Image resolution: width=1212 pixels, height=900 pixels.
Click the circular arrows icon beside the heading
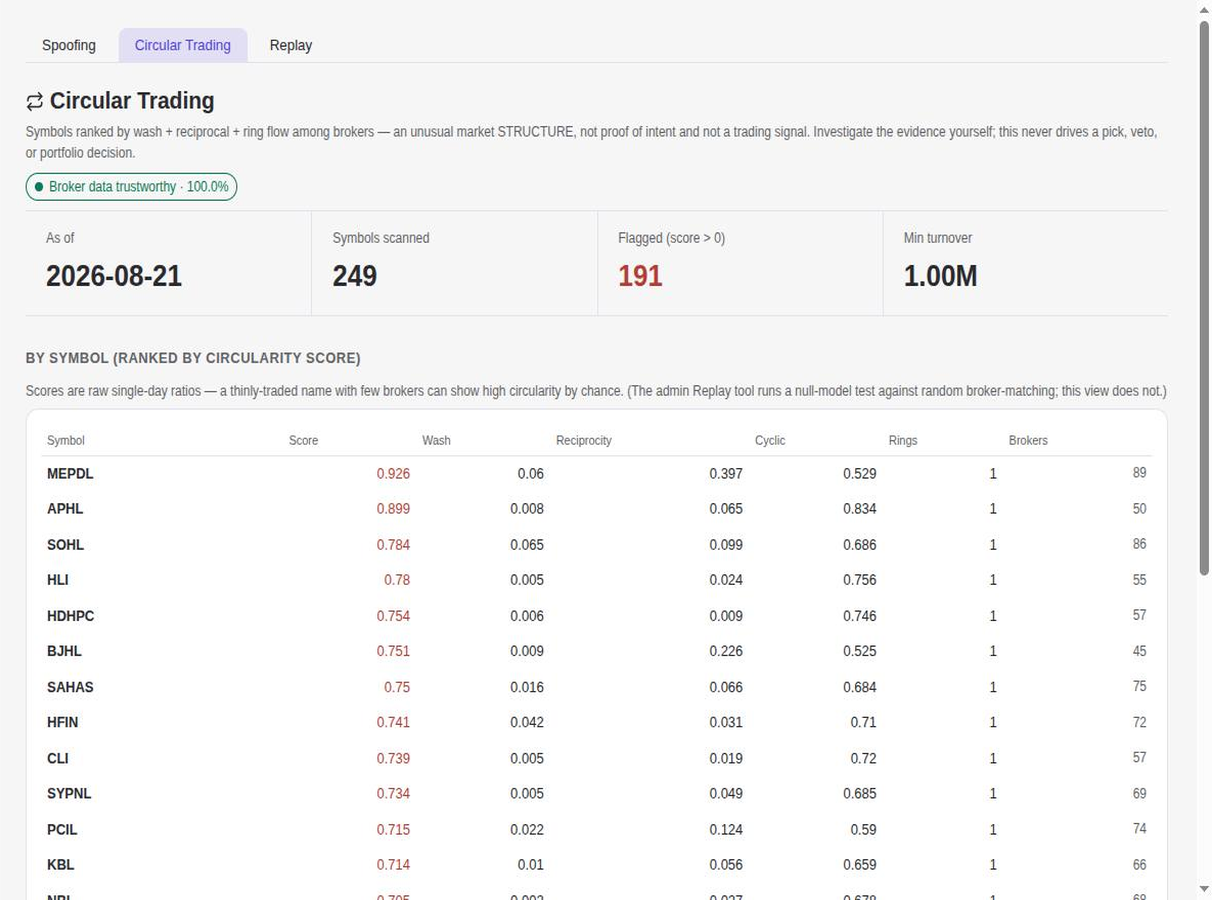point(35,101)
